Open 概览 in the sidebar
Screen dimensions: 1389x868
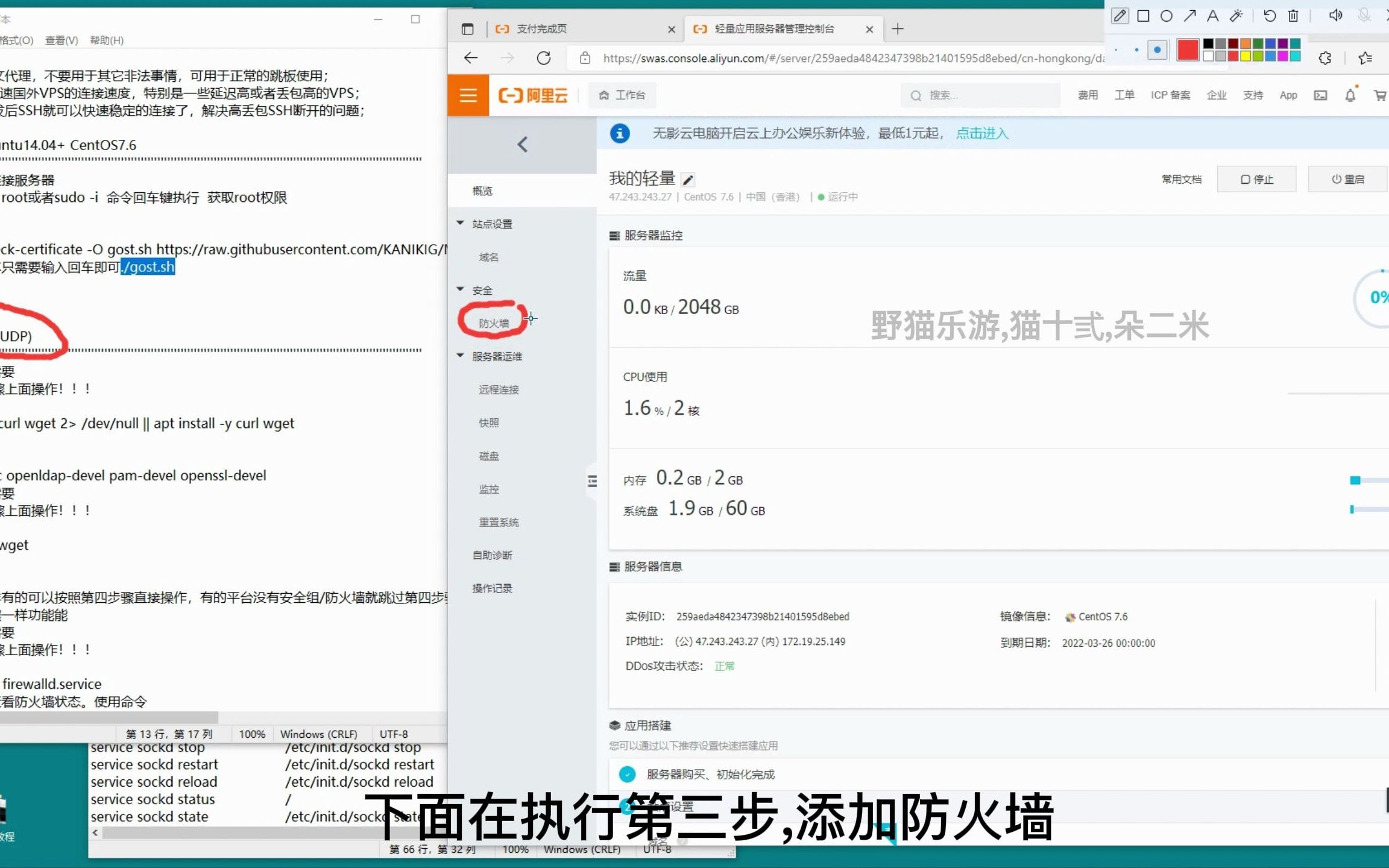coord(482,190)
